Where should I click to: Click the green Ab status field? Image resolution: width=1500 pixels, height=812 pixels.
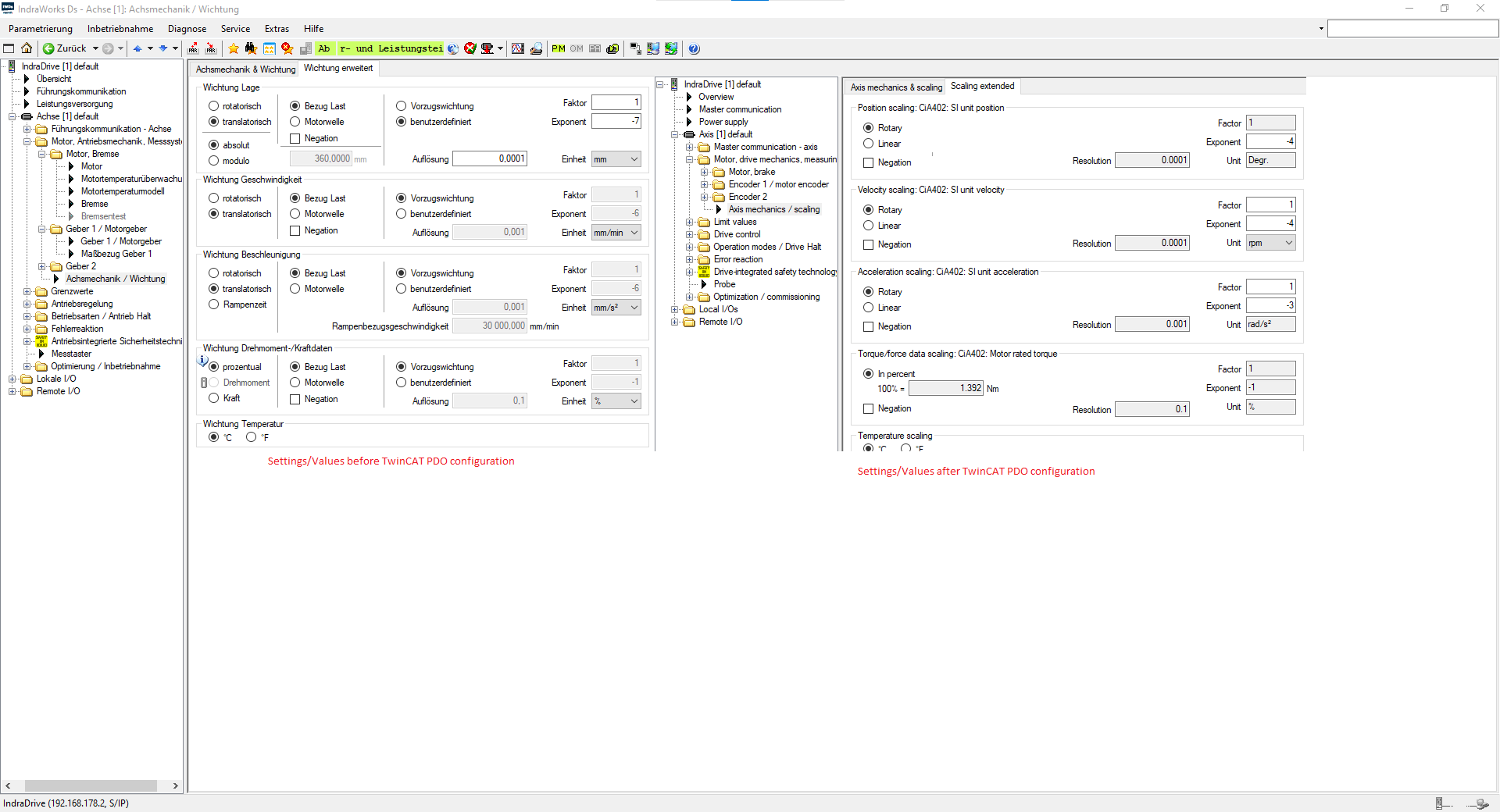[325, 48]
